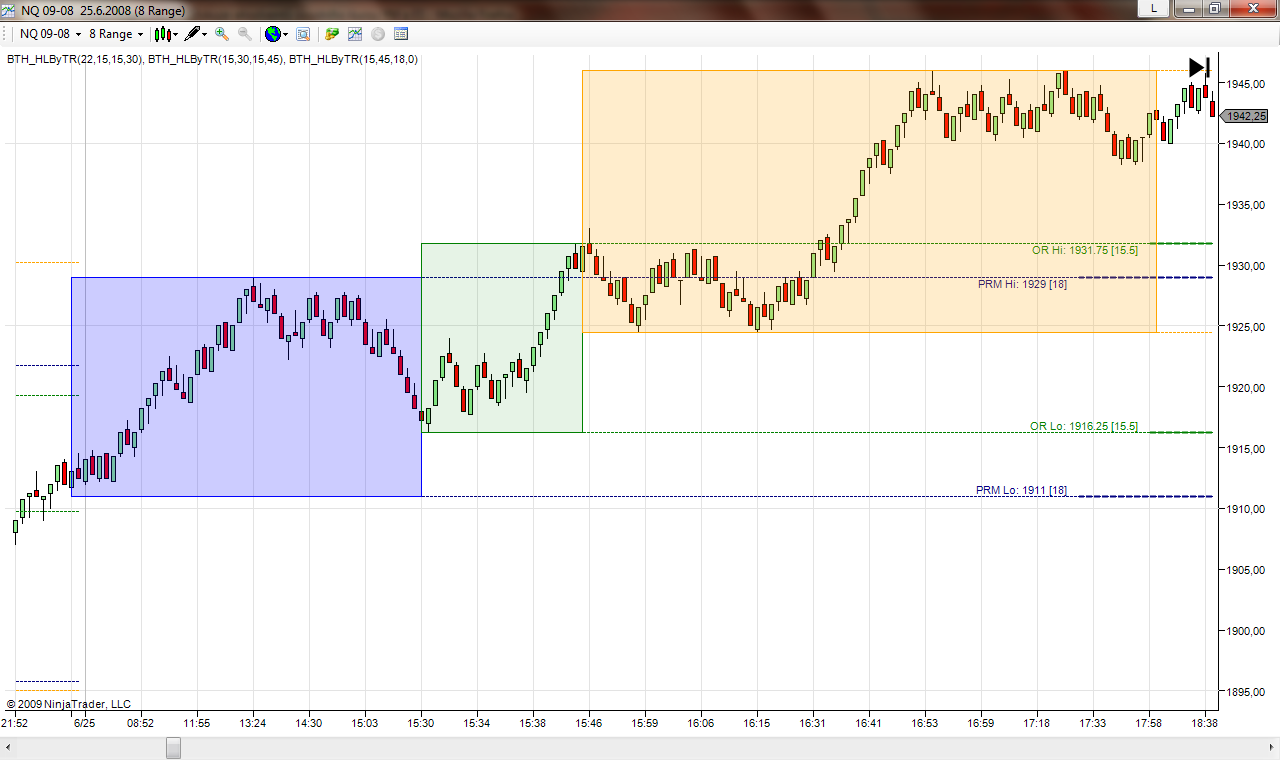
Task: Click the 1900,00 price axis label
Action: tap(1246, 631)
